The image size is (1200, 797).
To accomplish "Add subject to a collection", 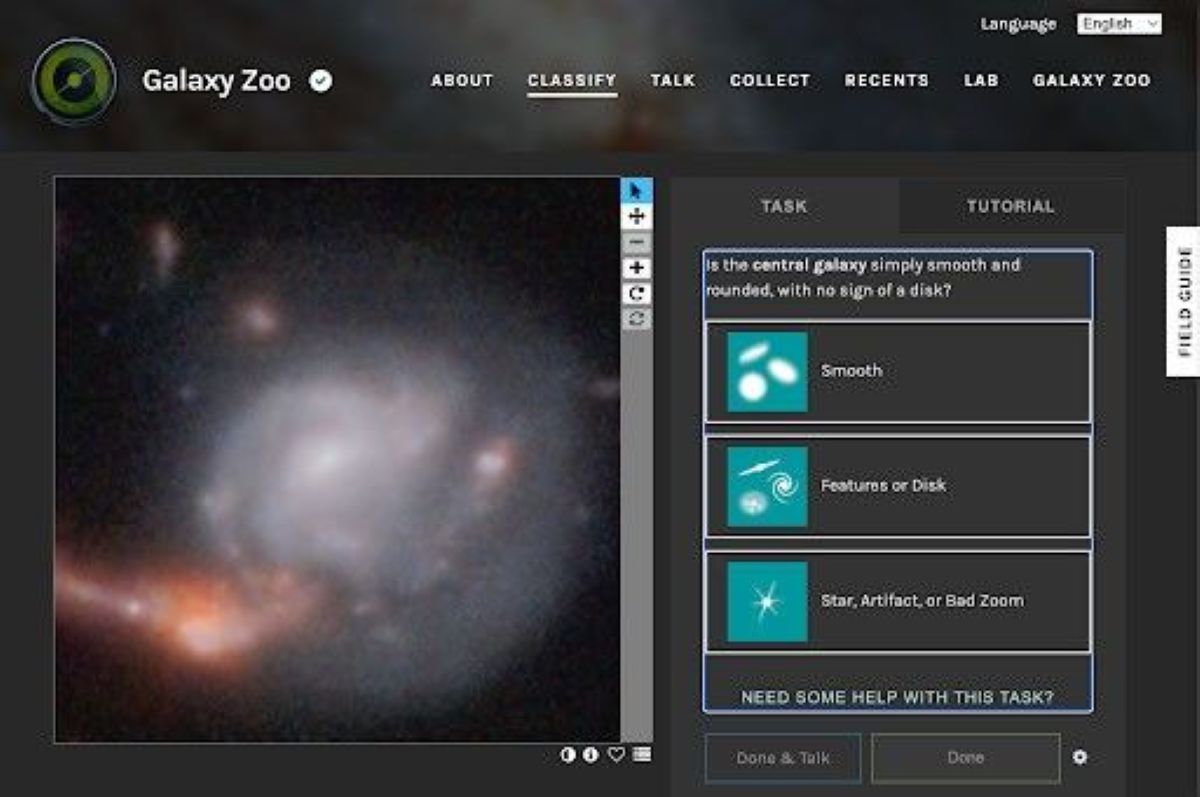I will (642, 754).
